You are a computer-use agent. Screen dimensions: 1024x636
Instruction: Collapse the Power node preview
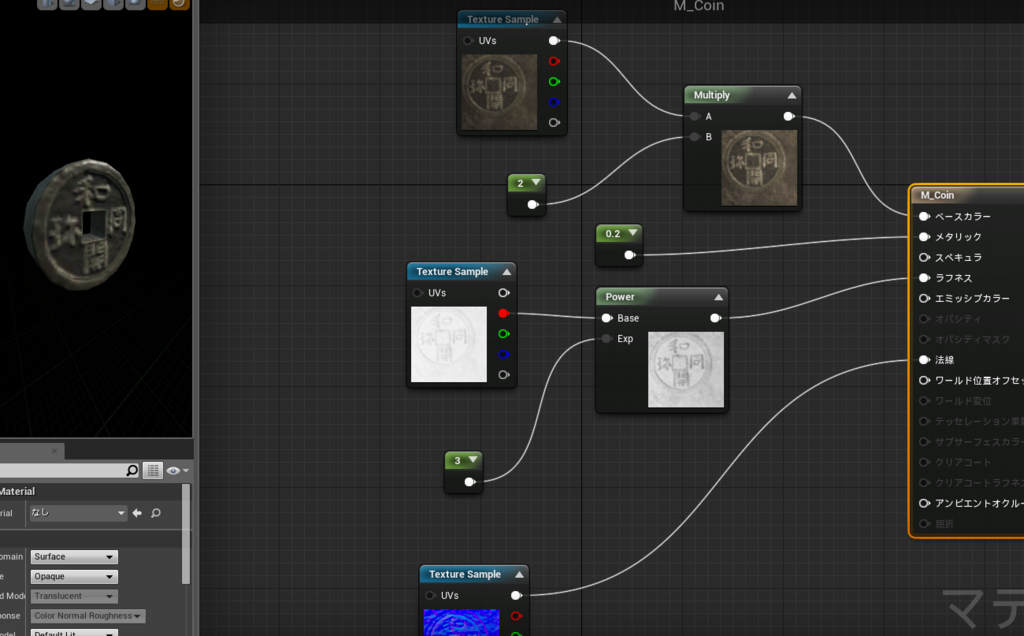pos(718,297)
